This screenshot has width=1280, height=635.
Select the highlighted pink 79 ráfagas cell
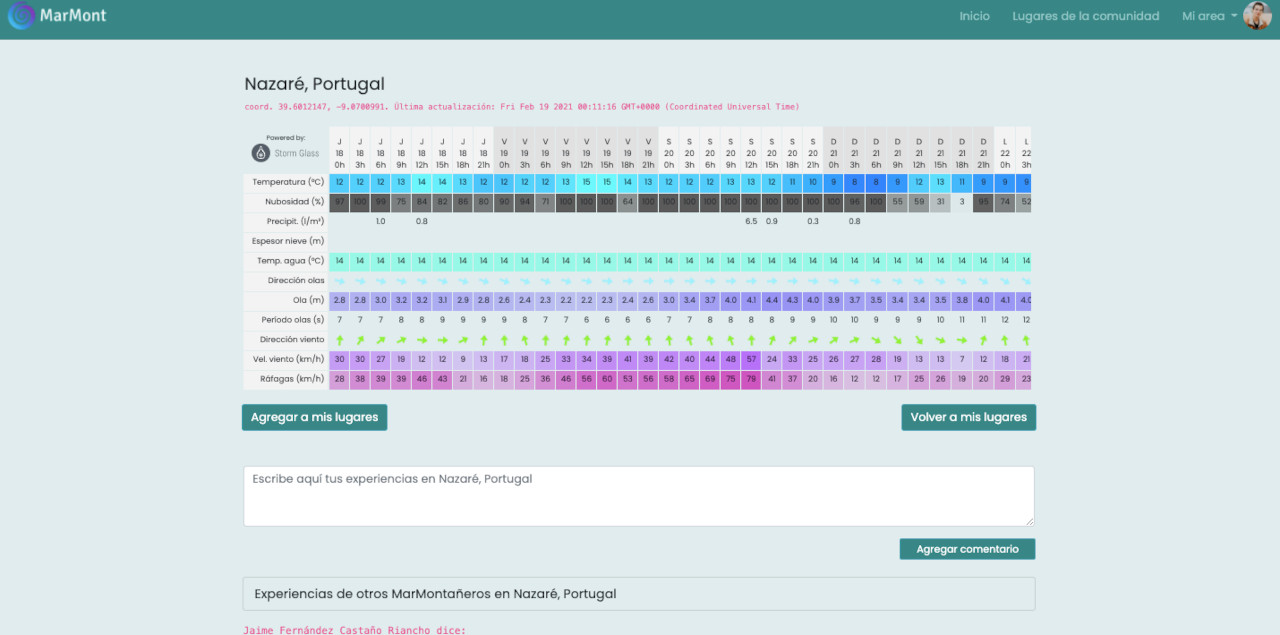pyautogui.click(x=751, y=379)
